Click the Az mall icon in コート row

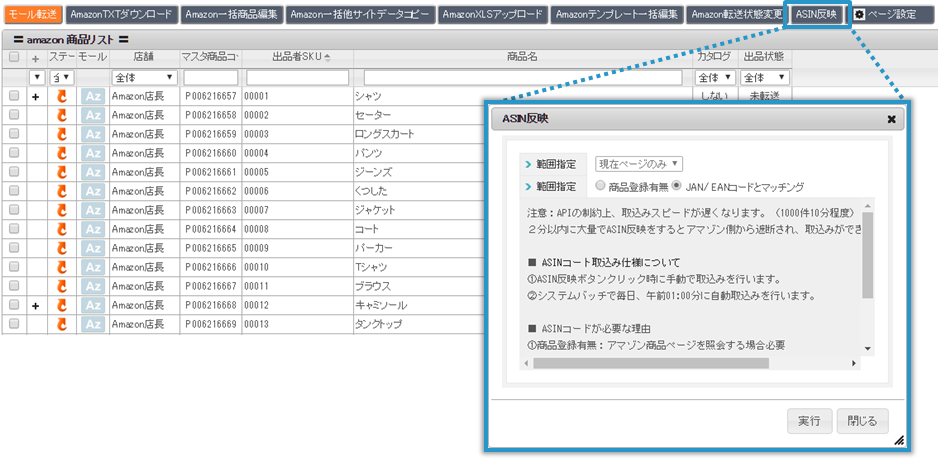click(93, 229)
